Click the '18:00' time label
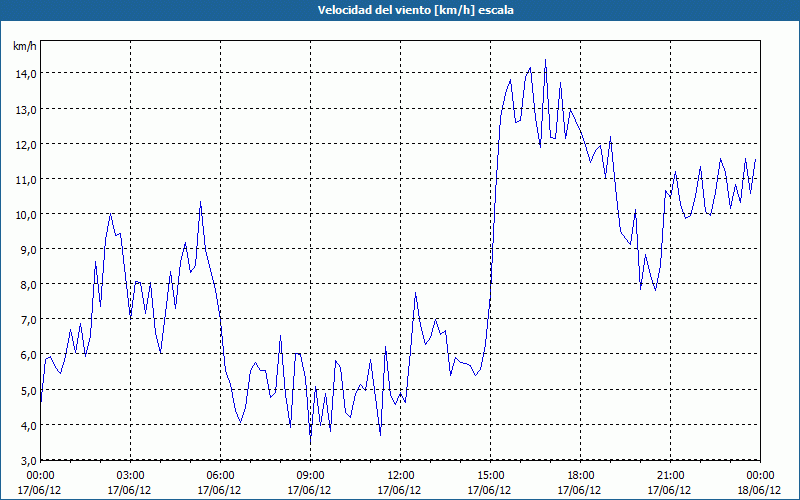Image resolution: width=800 pixels, height=500 pixels. pyautogui.click(x=579, y=475)
